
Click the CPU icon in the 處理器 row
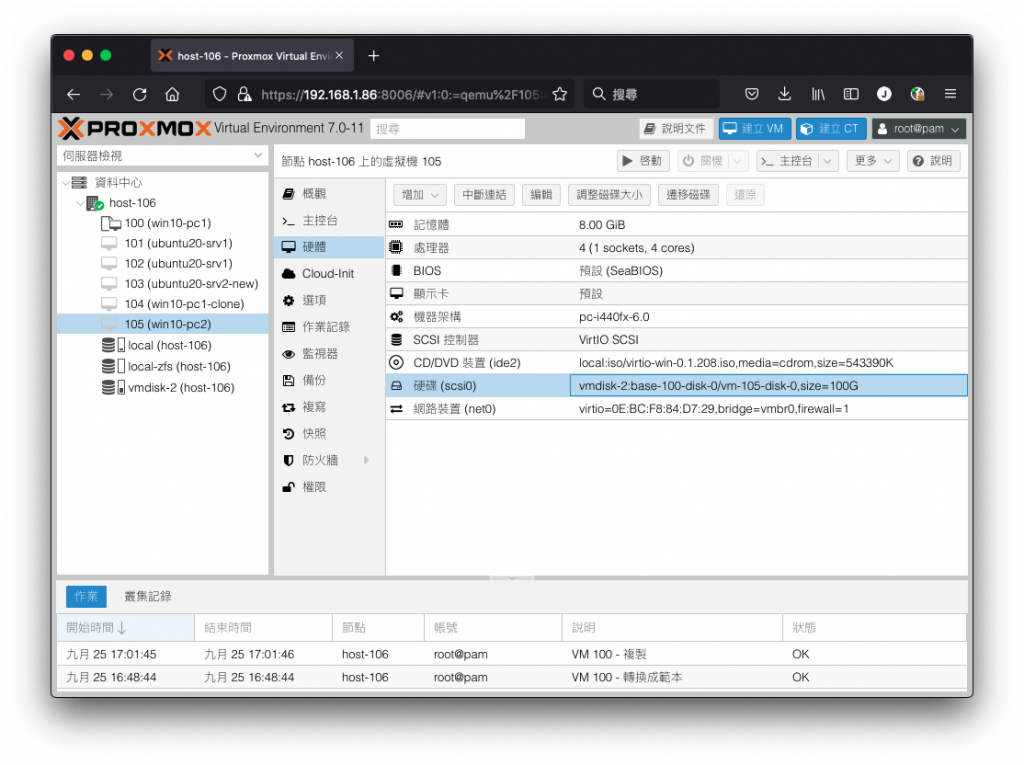(396, 247)
